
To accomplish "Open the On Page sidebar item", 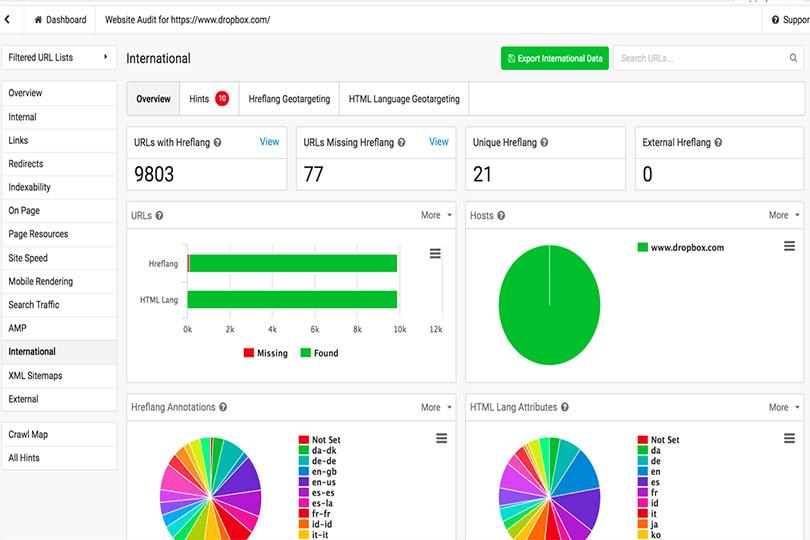I will (x=59, y=210).
